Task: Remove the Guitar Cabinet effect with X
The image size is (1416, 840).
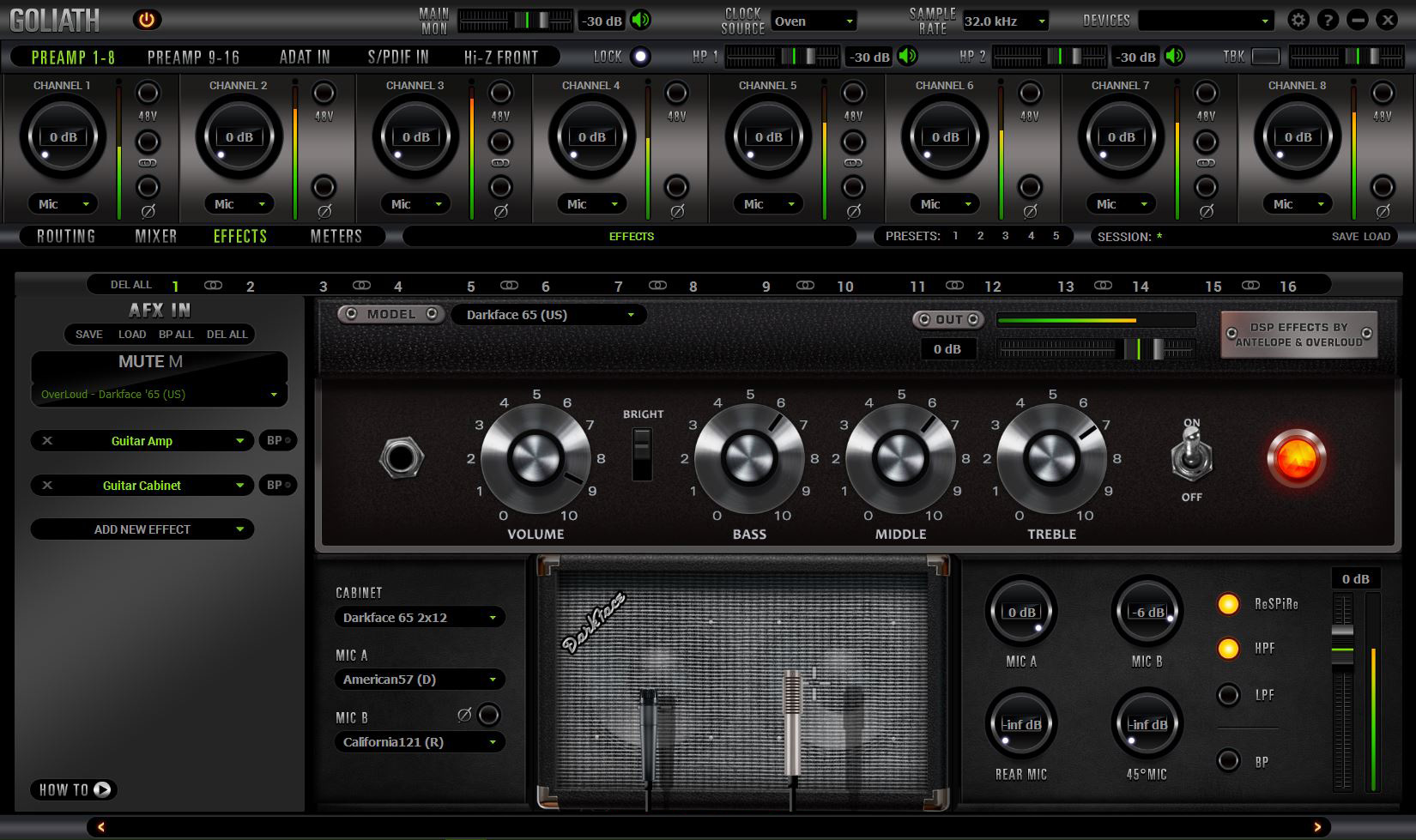Action: (x=47, y=485)
